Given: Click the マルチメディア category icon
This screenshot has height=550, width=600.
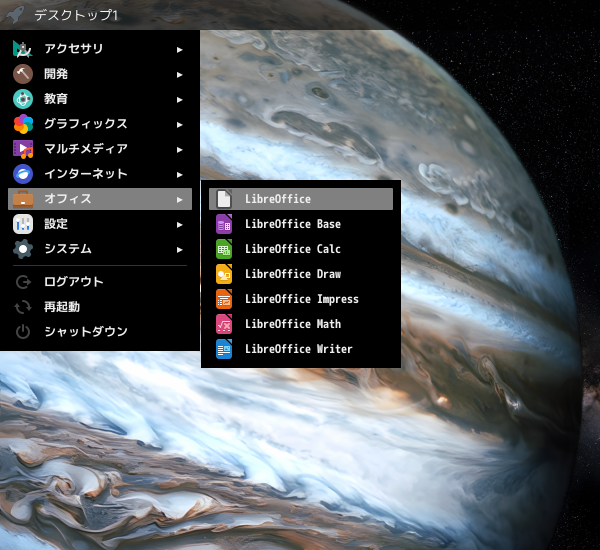Looking at the screenshot, I should pyautogui.click(x=23, y=149).
